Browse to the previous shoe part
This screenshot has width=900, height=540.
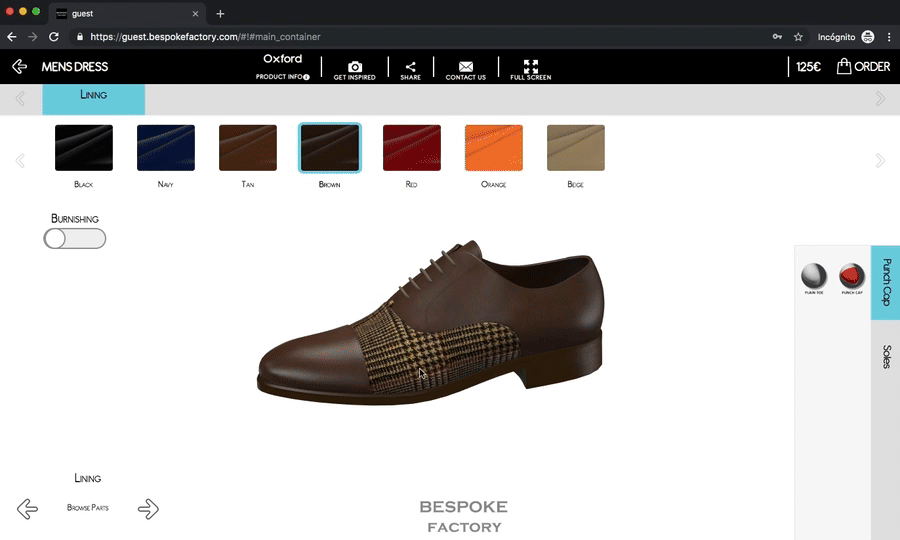(27, 509)
